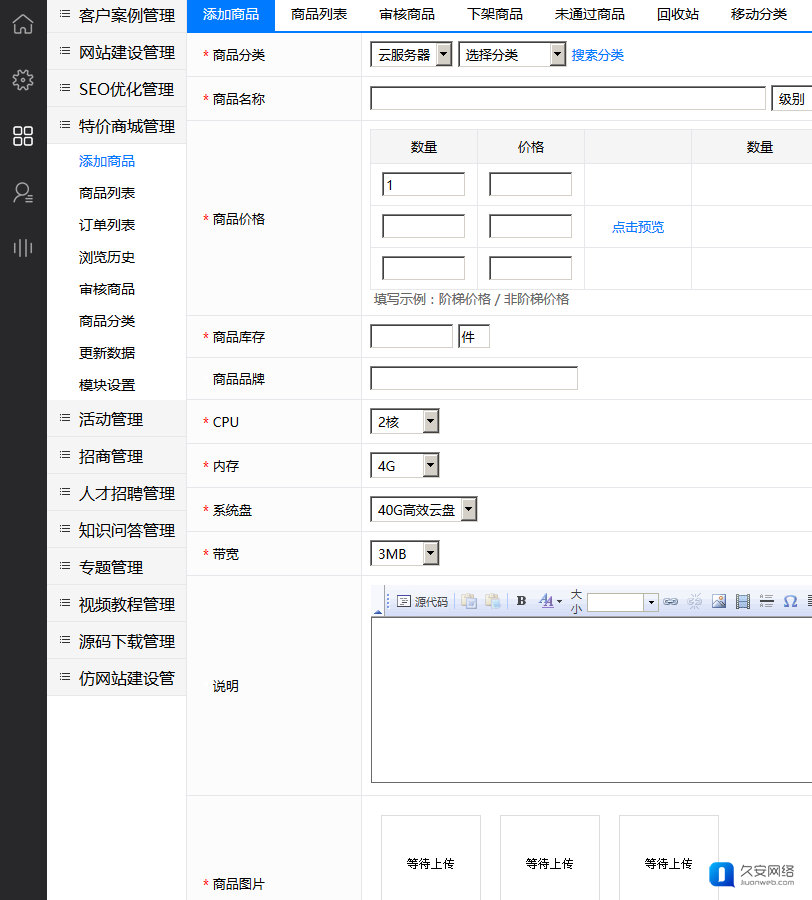Open the 内存 dropdown showing 4G
812x900 pixels.
coord(404,466)
